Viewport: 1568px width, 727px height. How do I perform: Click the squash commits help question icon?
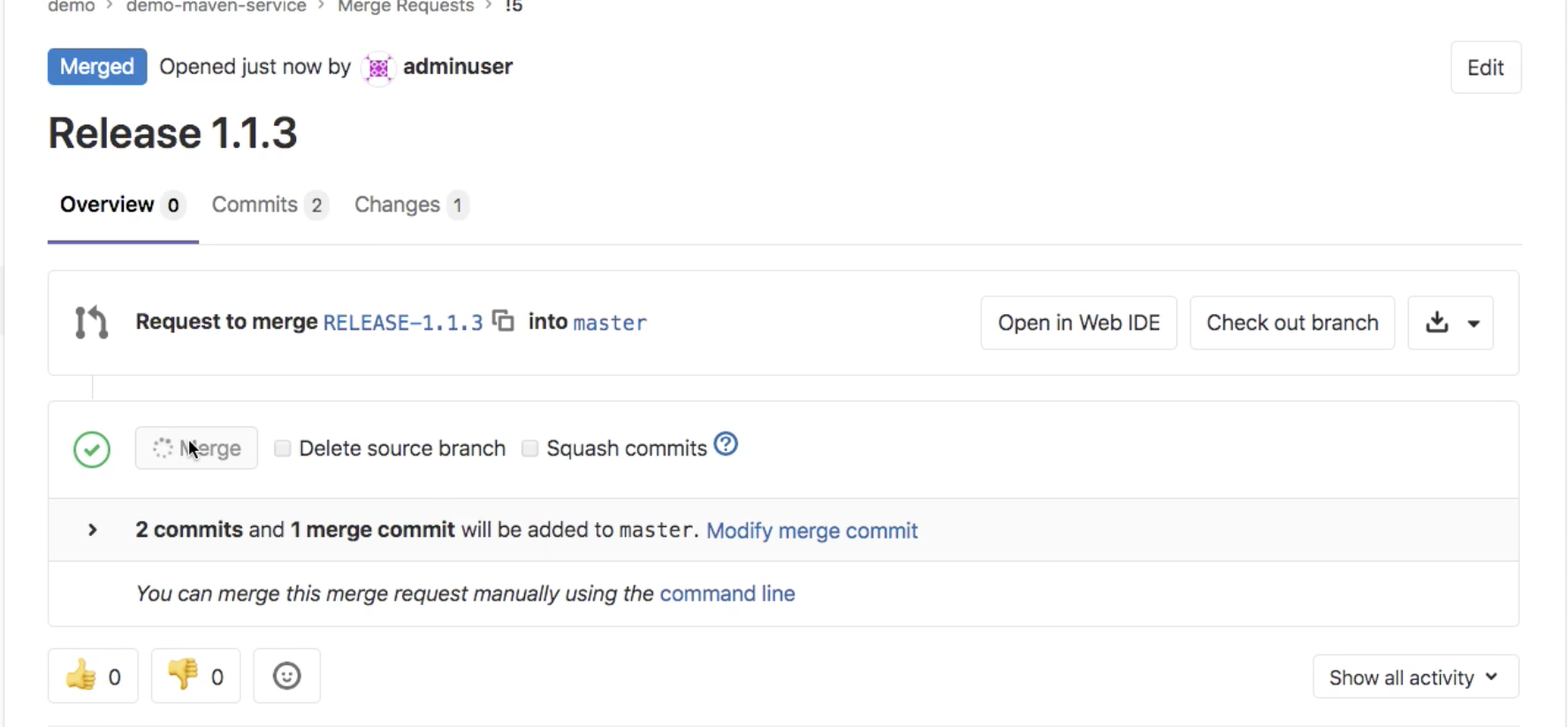[726, 444]
